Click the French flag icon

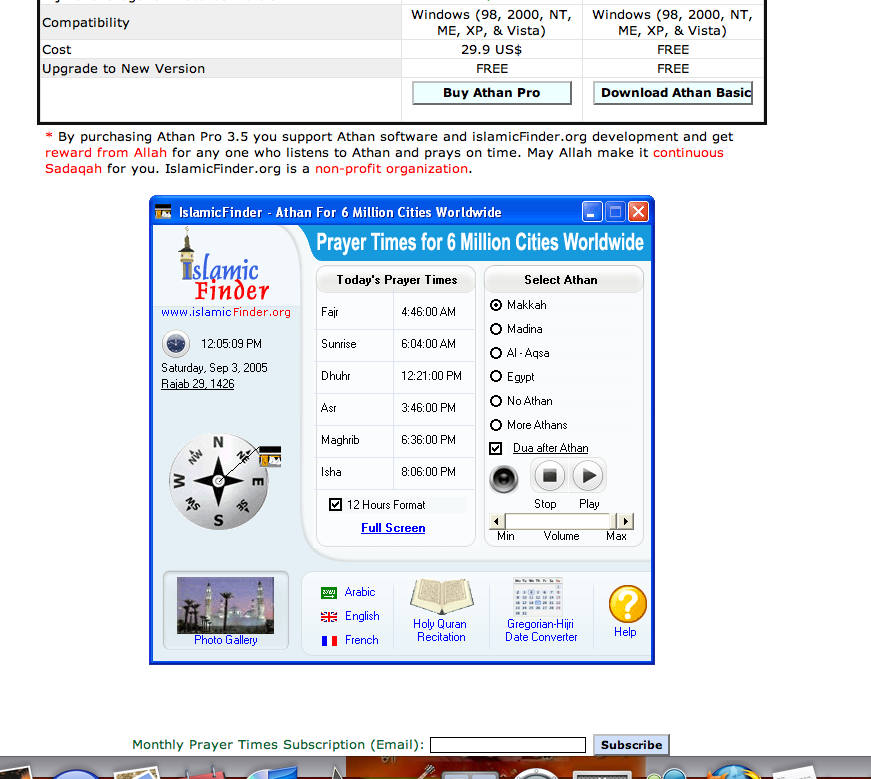[329, 641]
